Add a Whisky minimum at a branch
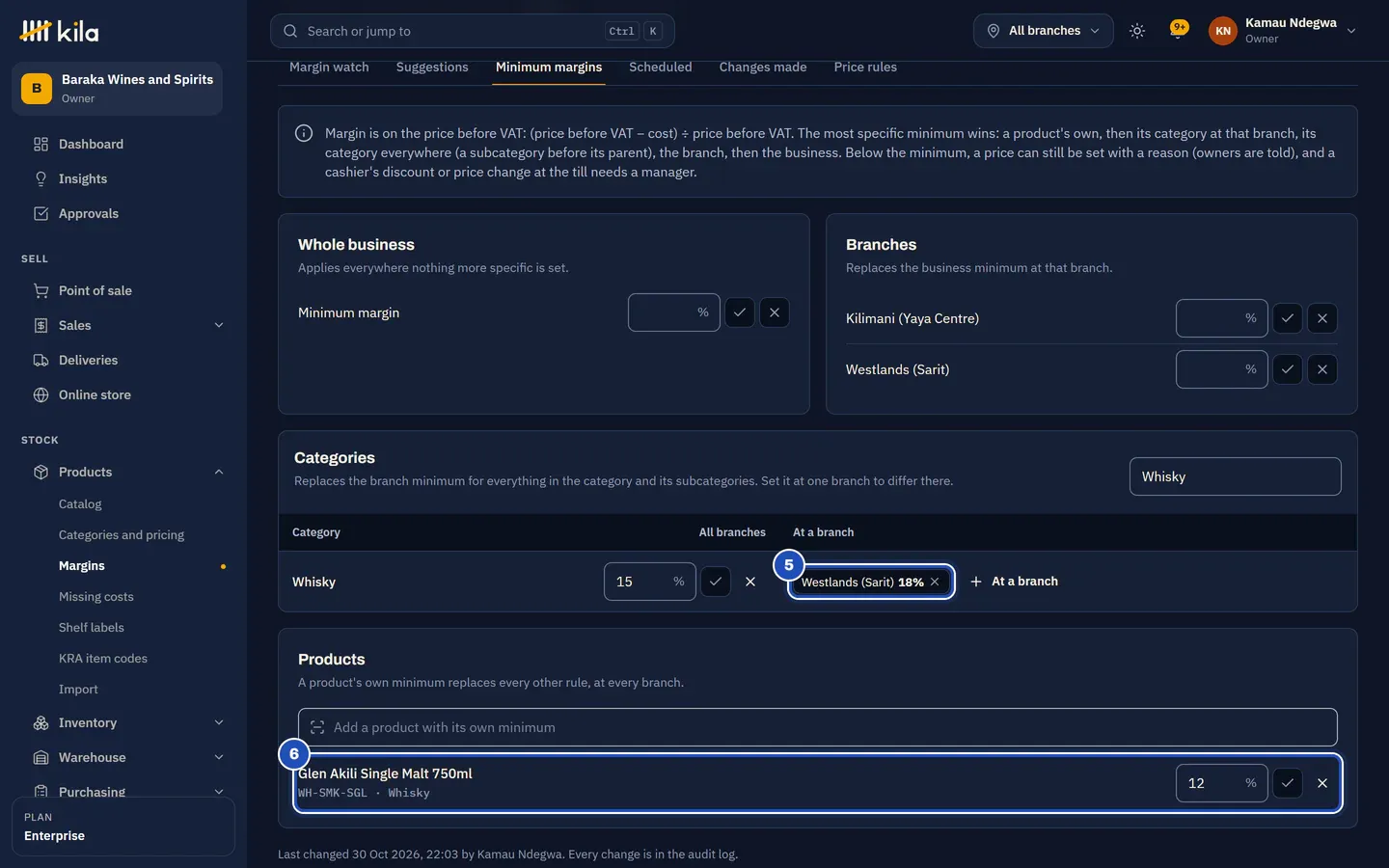1389x868 pixels. click(x=1014, y=582)
